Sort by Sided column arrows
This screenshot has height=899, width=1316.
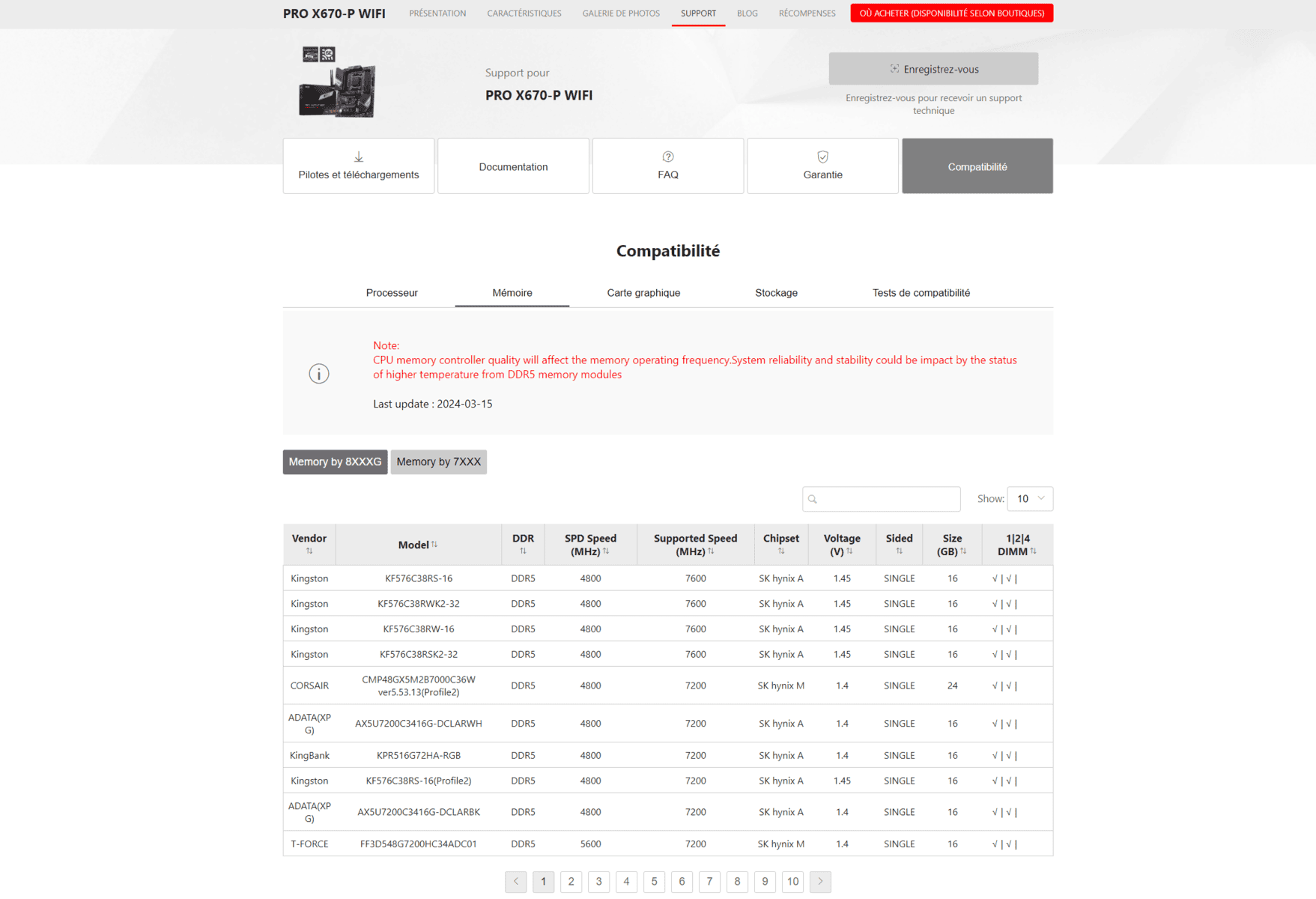[899, 551]
